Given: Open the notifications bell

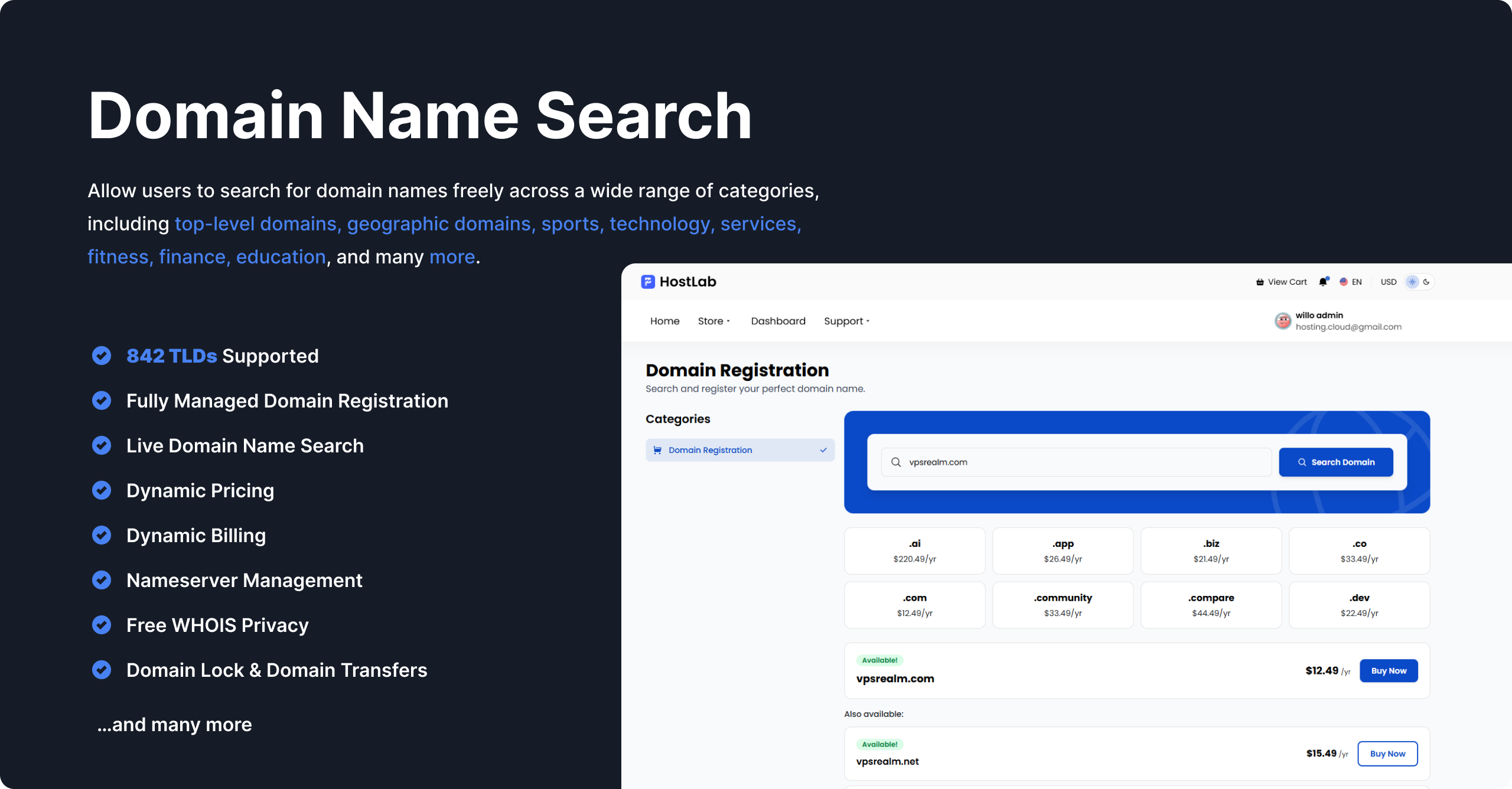Looking at the screenshot, I should (x=1323, y=282).
